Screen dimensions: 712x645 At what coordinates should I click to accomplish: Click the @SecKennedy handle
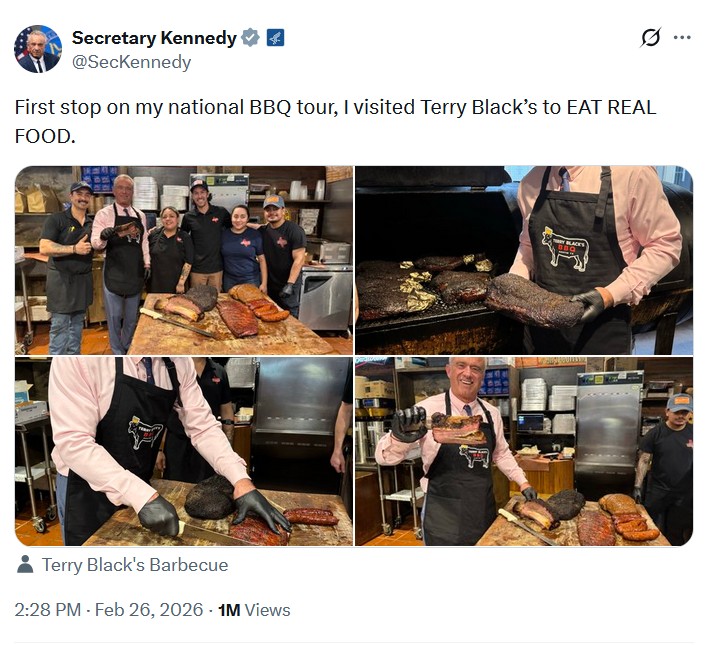click(x=131, y=62)
